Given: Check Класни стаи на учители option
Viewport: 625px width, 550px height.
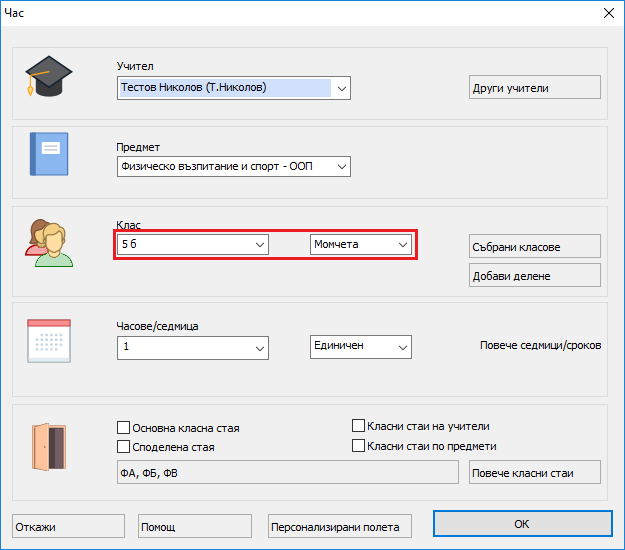Looking at the screenshot, I should 360,426.
